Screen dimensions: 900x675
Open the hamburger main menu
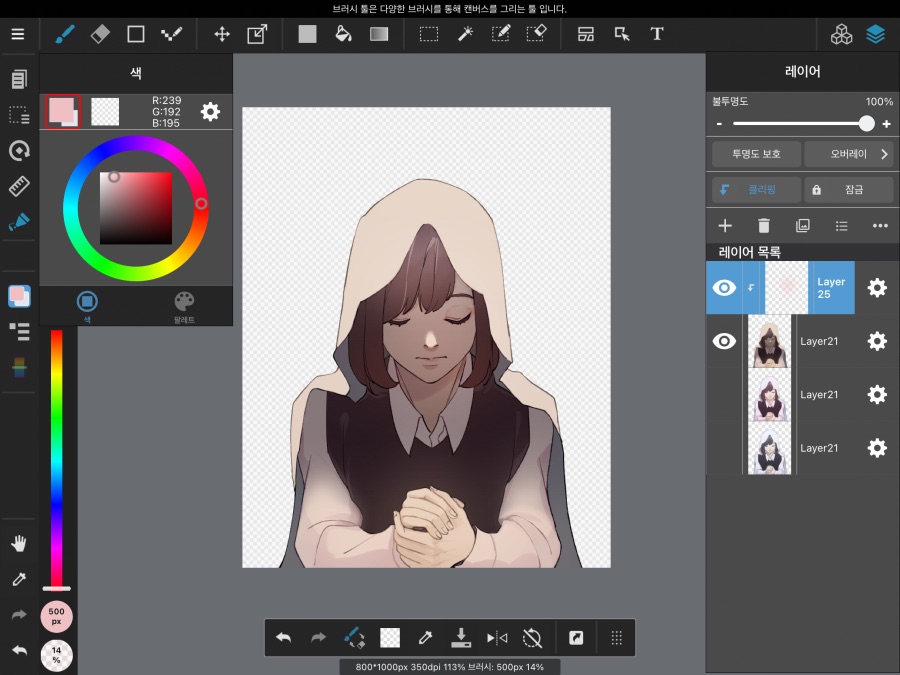point(18,33)
